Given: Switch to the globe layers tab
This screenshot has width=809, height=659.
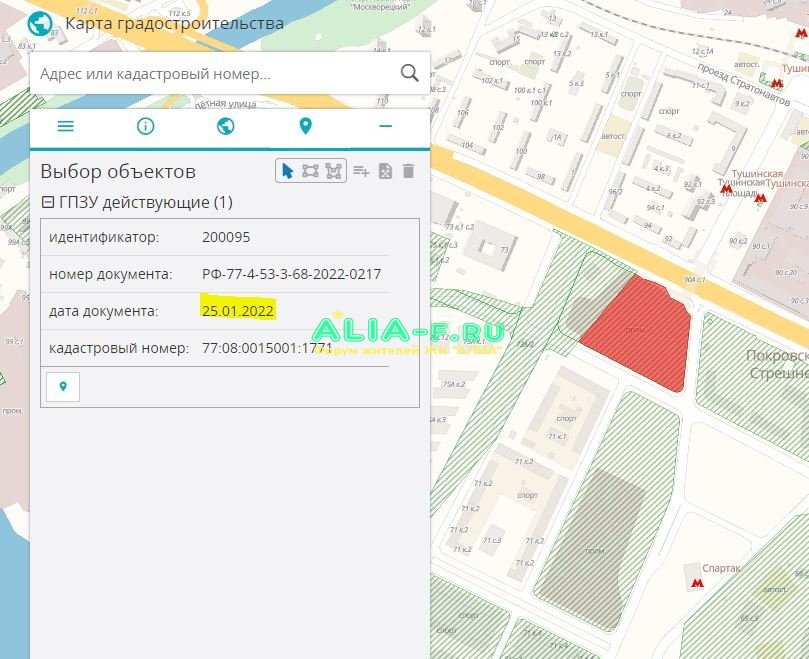Looking at the screenshot, I should [225, 126].
